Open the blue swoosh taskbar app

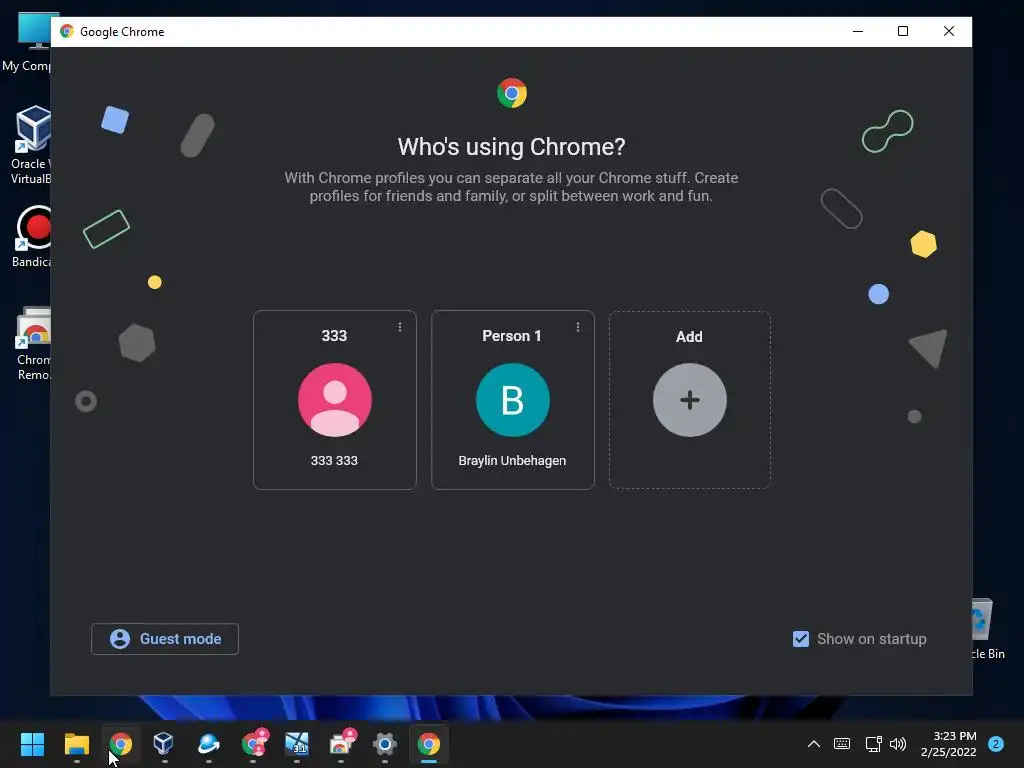[208, 744]
